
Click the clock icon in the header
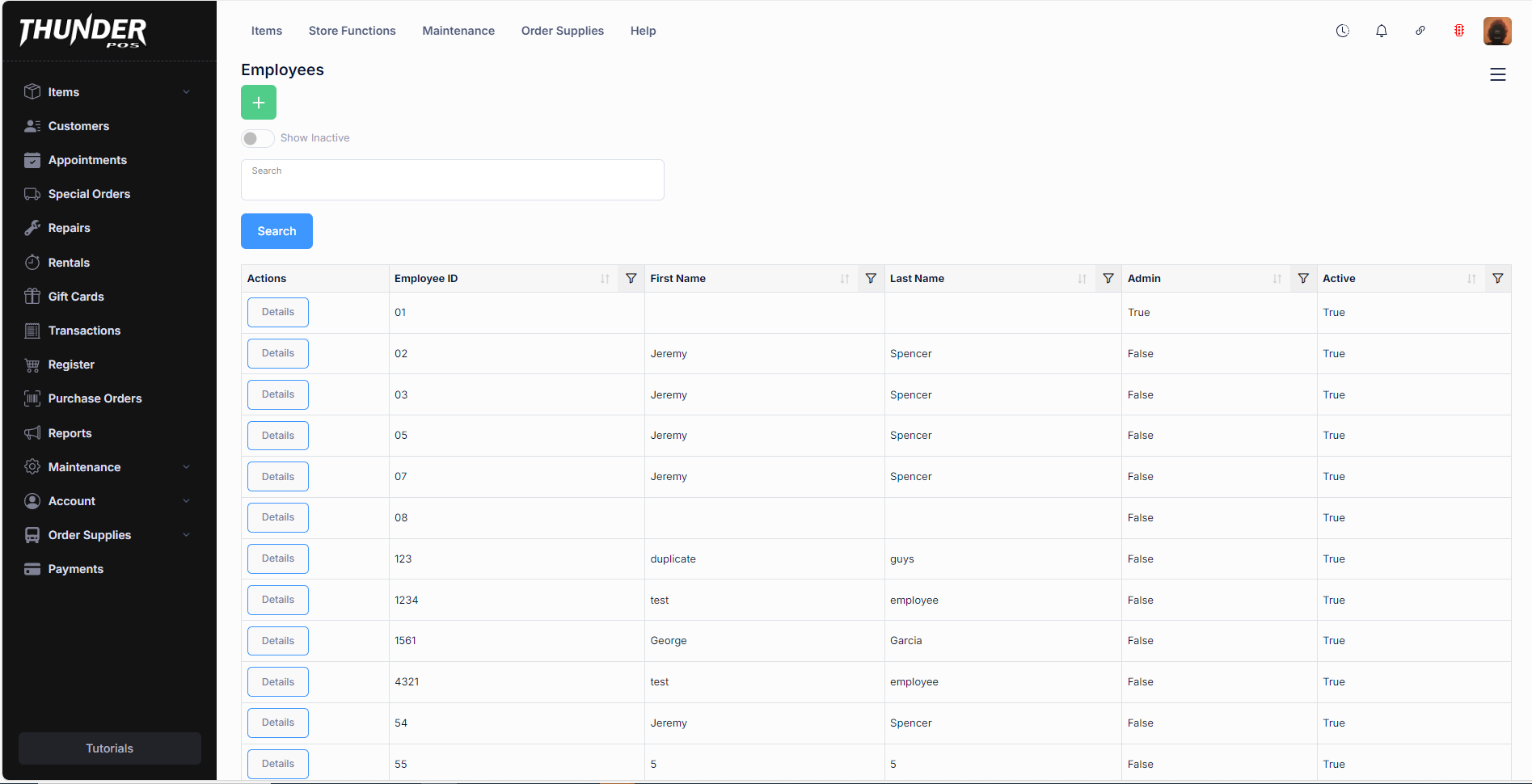(1342, 31)
